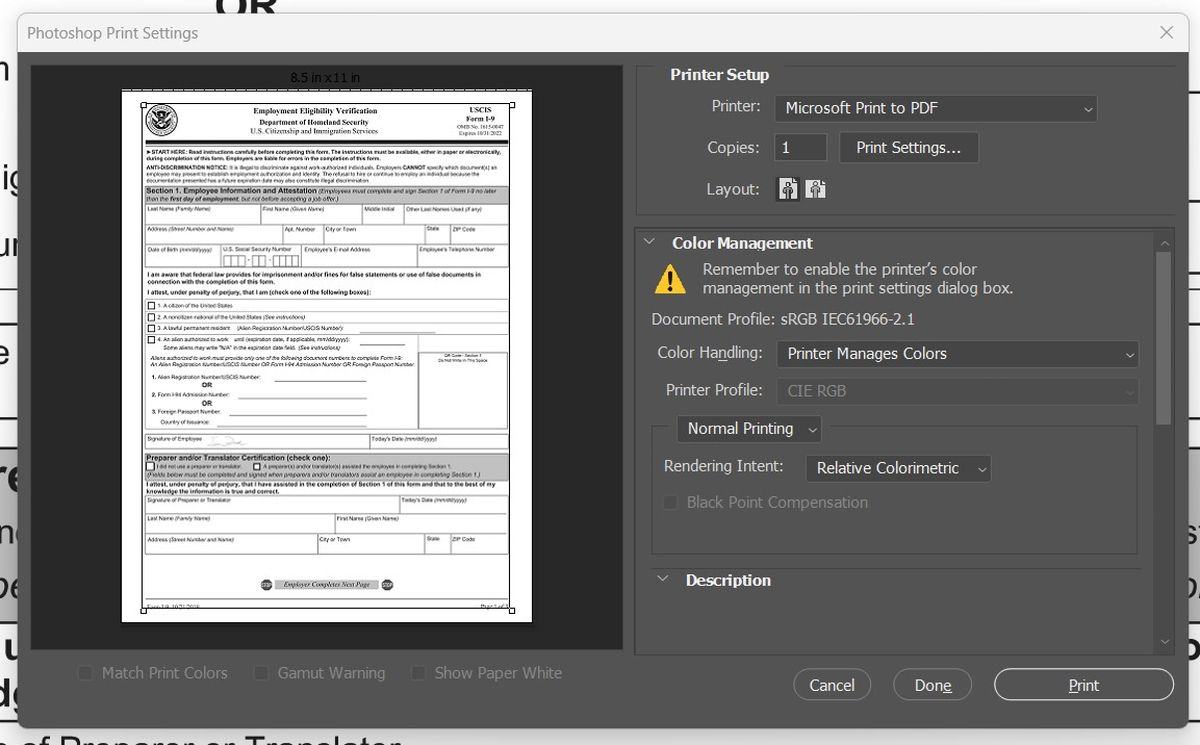Screen dimensions: 1200x745
Task: Enable Show Paper White
Action: point(417,673)
